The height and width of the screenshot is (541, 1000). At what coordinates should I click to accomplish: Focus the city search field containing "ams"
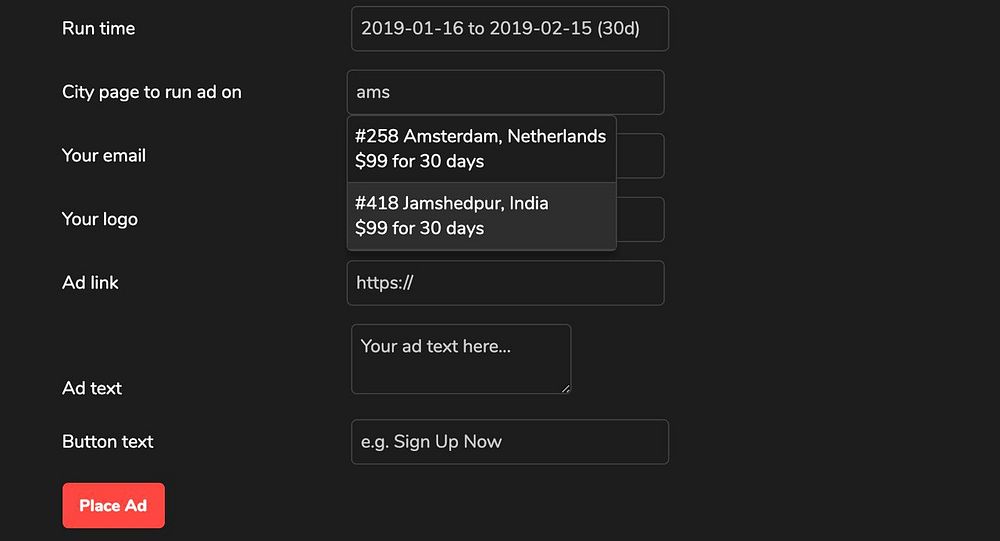point(505,92)
